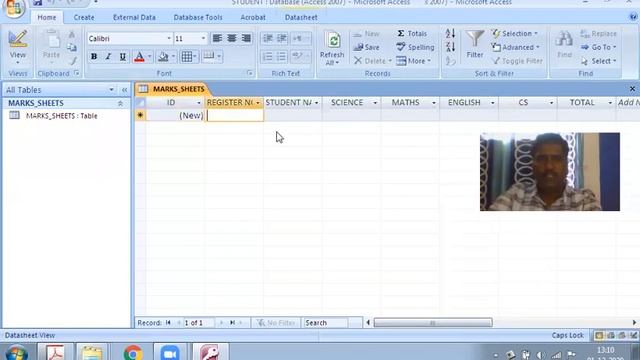
Task: Open the All Tables pane dropdown
Action: coord(111,90)
